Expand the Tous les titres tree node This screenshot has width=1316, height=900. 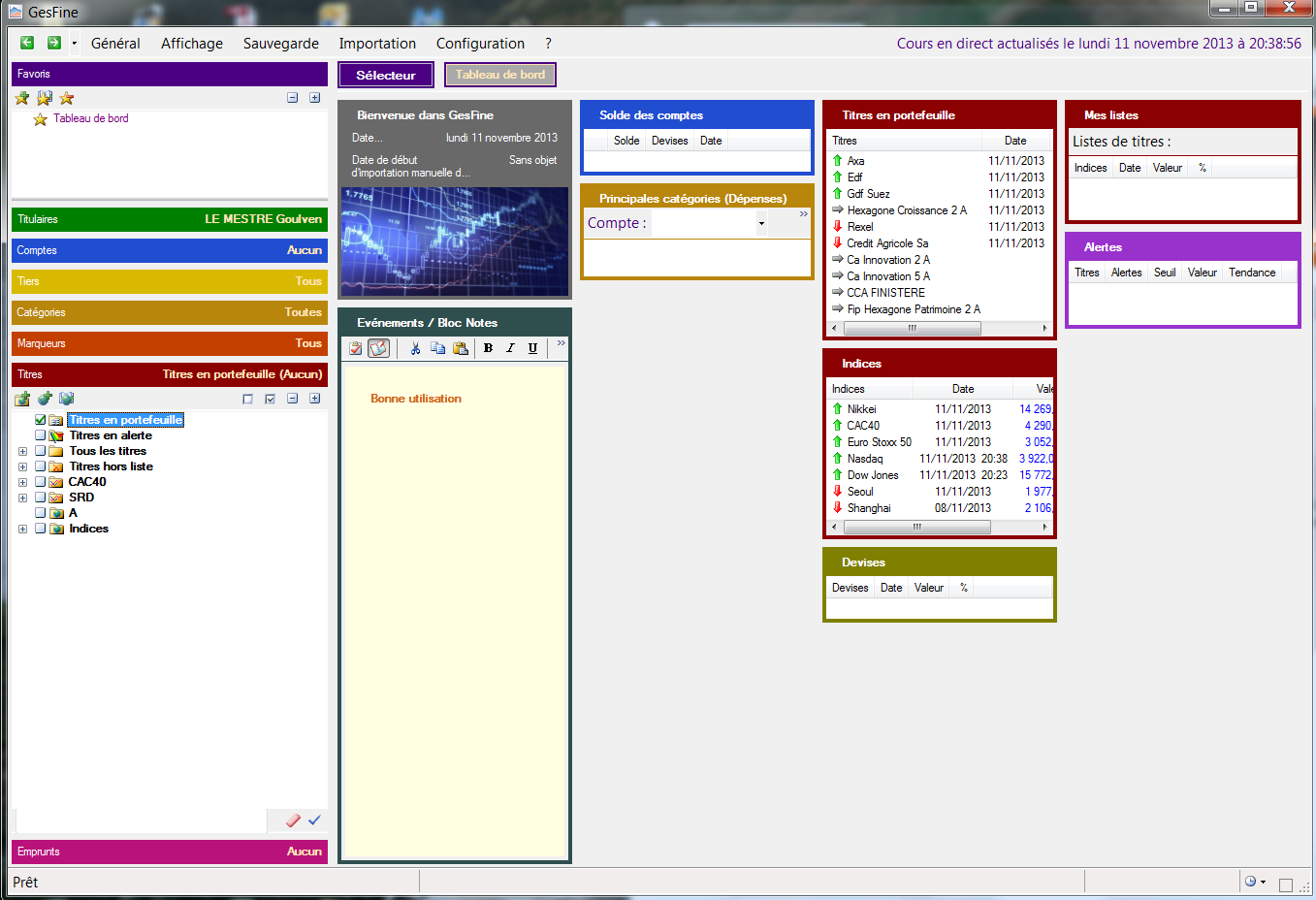point(22,451)
